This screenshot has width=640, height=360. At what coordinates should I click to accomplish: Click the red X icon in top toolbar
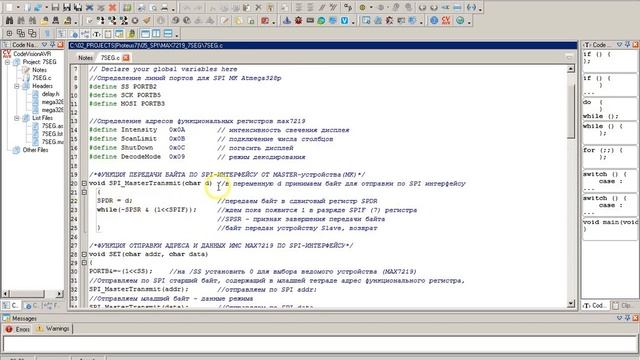click(x=112, y=7)
